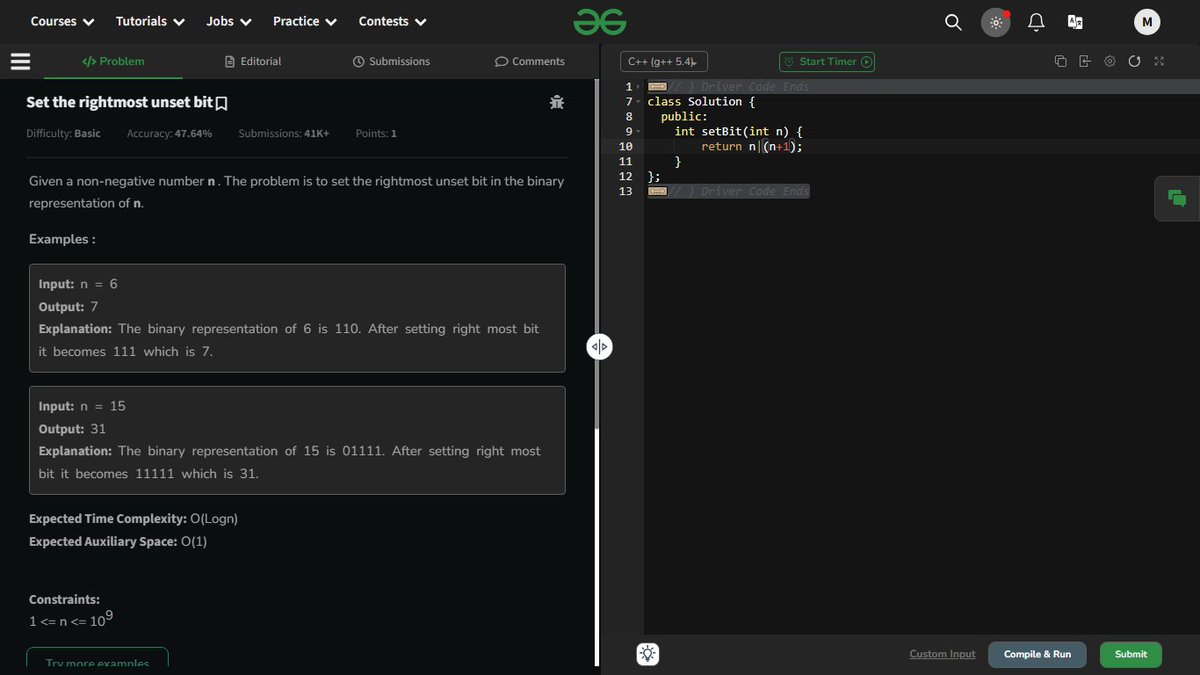Report a bug using bug icon
The height and width of the screenshot is (675, 1200).
pyautogui.click(x=557, y=102)
